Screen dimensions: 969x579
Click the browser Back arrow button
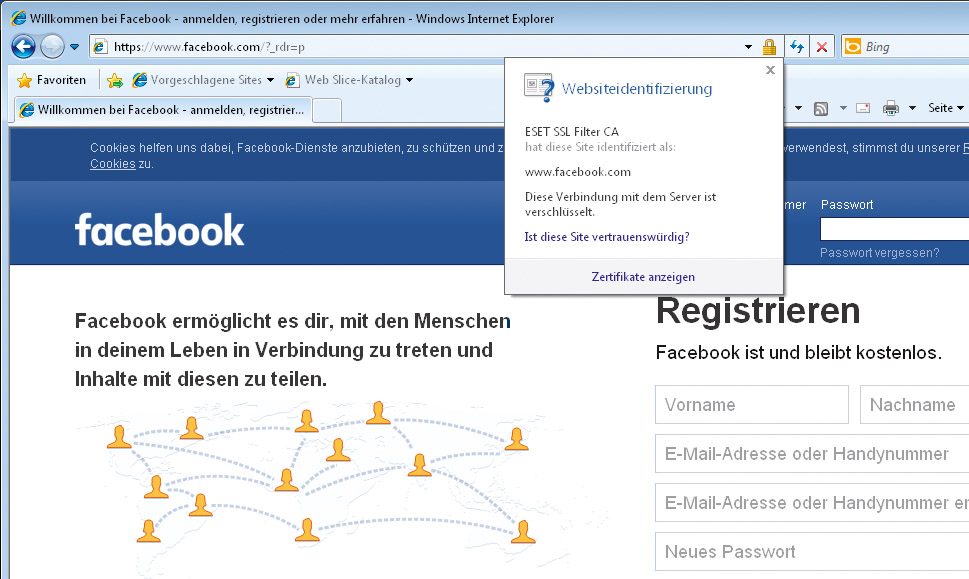click(23, 47)
